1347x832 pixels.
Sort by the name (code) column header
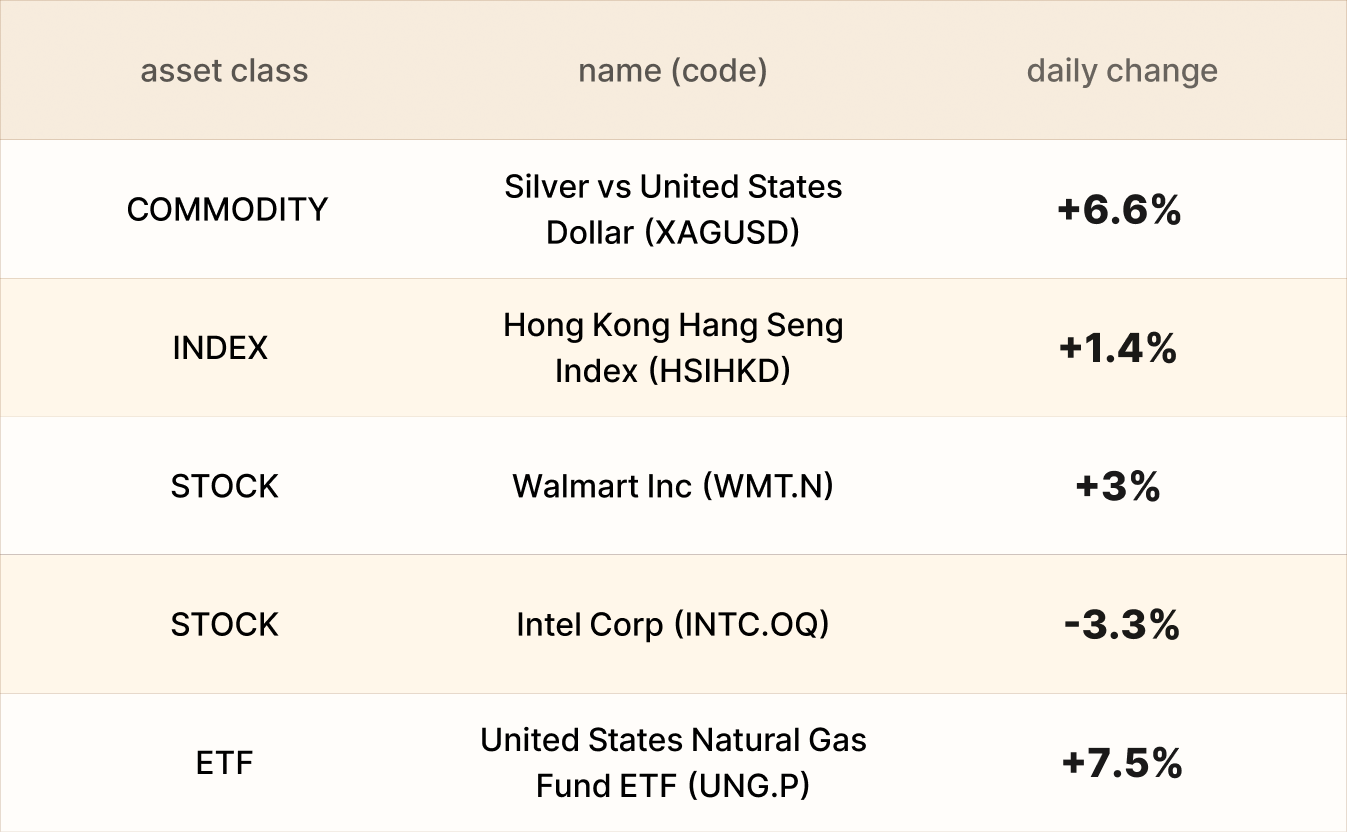coord(672,71)
